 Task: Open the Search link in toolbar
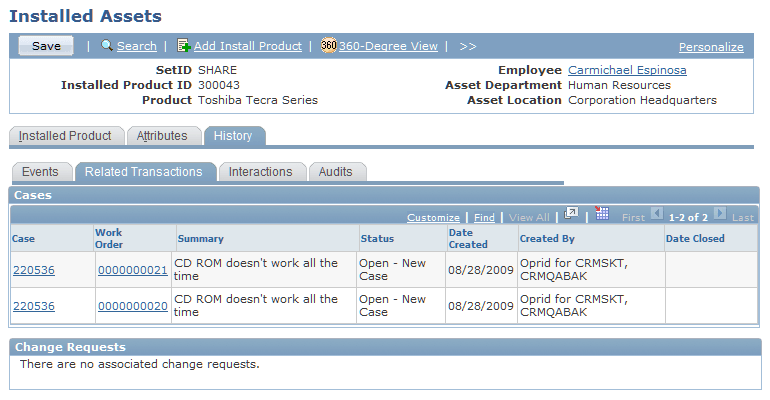coord(137,46)
